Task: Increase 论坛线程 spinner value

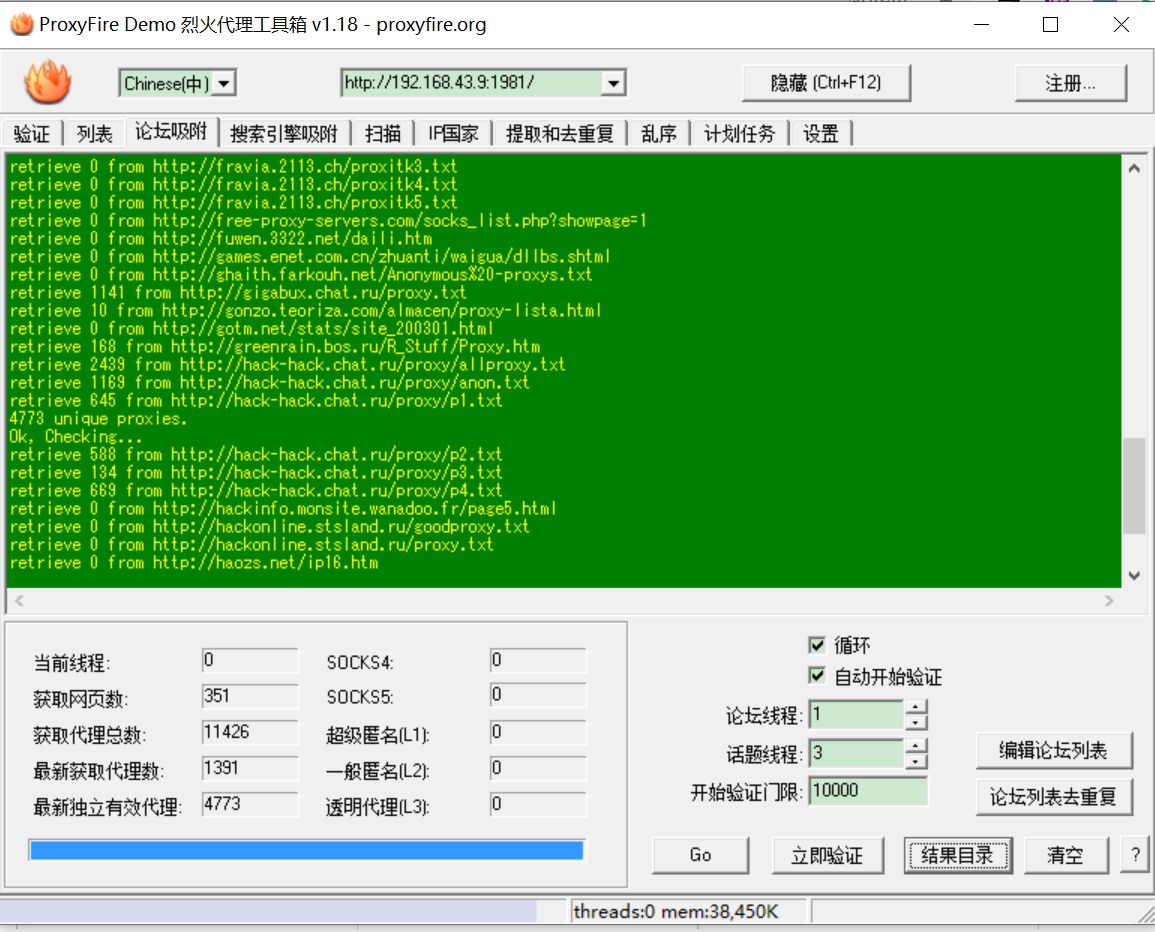Action: tap(916, 707)
